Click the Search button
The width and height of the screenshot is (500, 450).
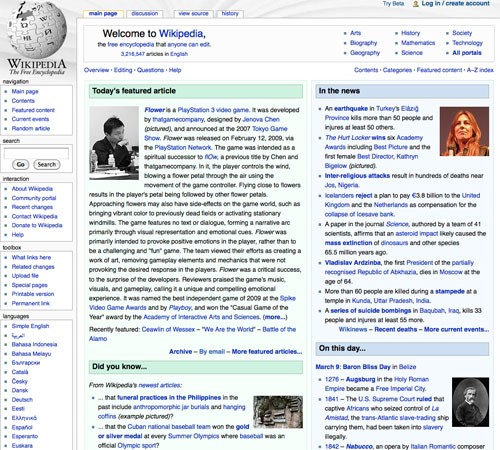click(47, 165)
